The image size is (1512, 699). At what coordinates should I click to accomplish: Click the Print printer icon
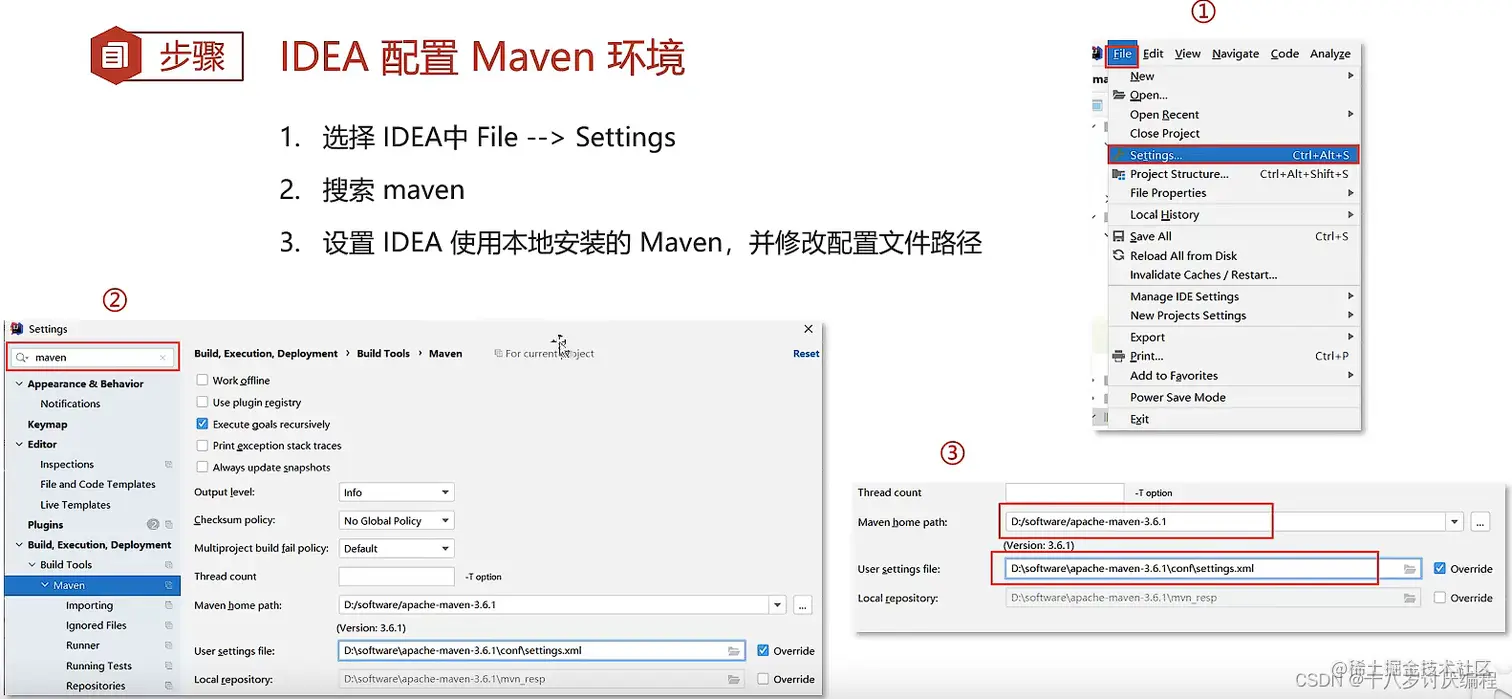click(x=1119, y=356)
